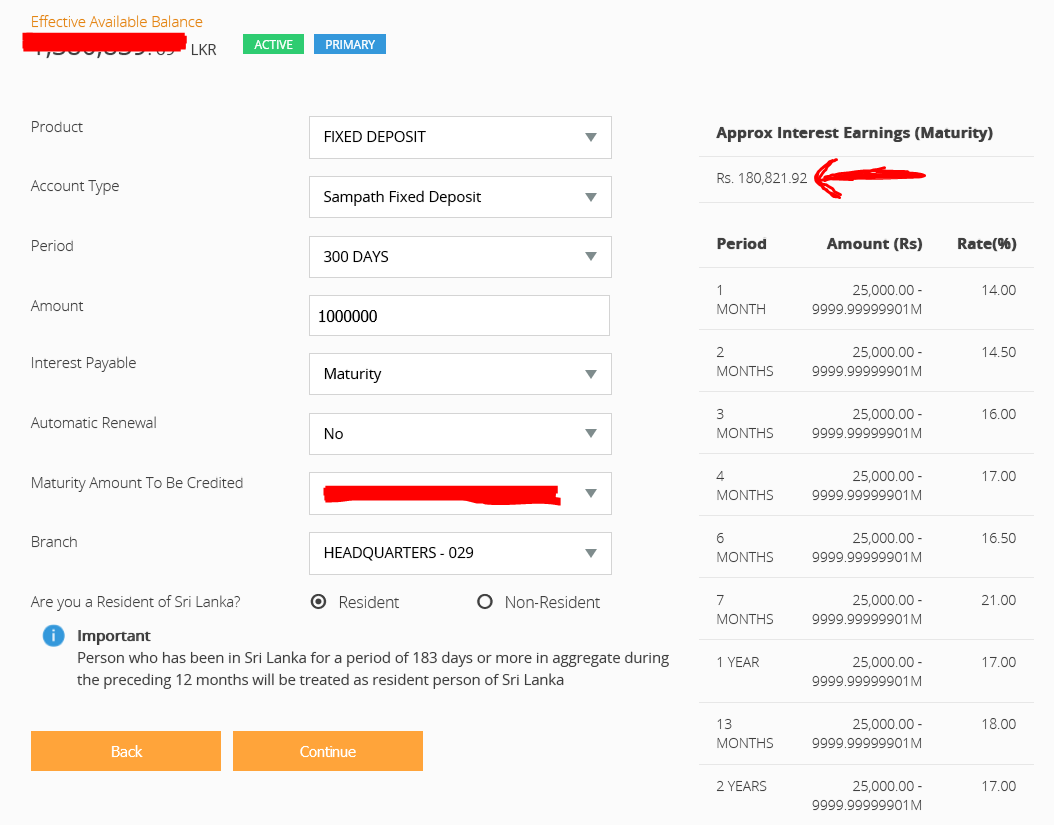The image size is (1054, 825).
Task: Expand the Period dropdown set to 300 DAYS
Action: click(x=460, y=257)
